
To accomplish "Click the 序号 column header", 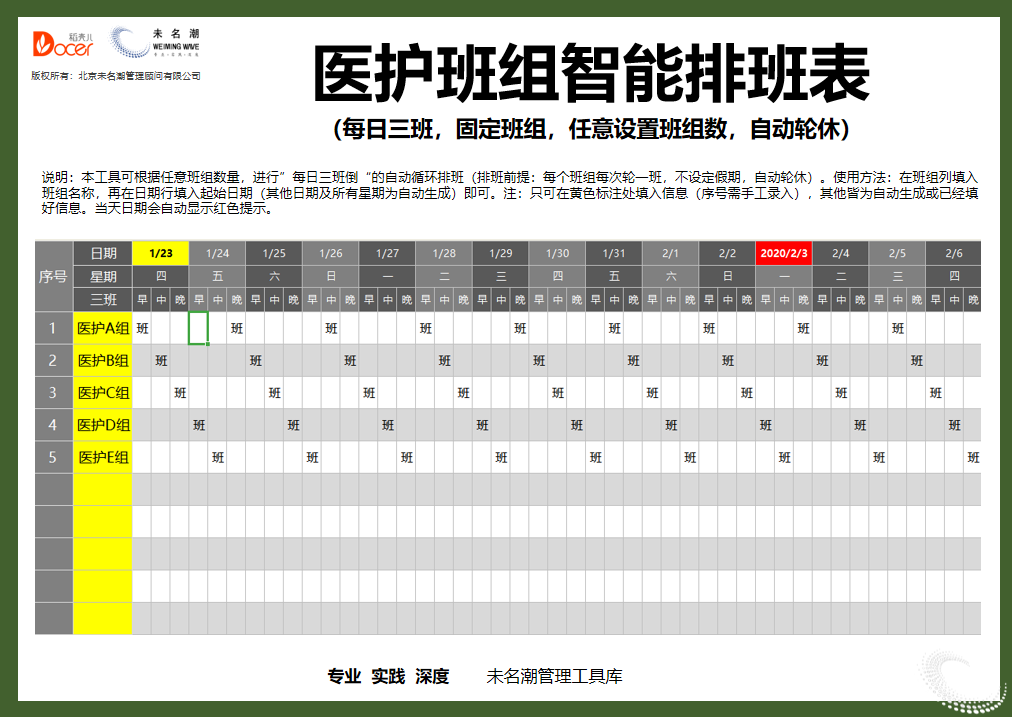I will click(x=53, y=275).
